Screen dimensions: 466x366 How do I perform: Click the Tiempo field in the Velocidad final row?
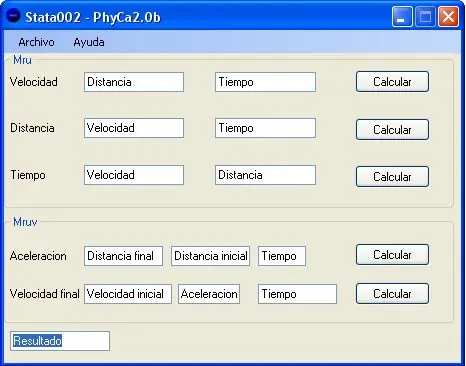[x=297, y=294]
